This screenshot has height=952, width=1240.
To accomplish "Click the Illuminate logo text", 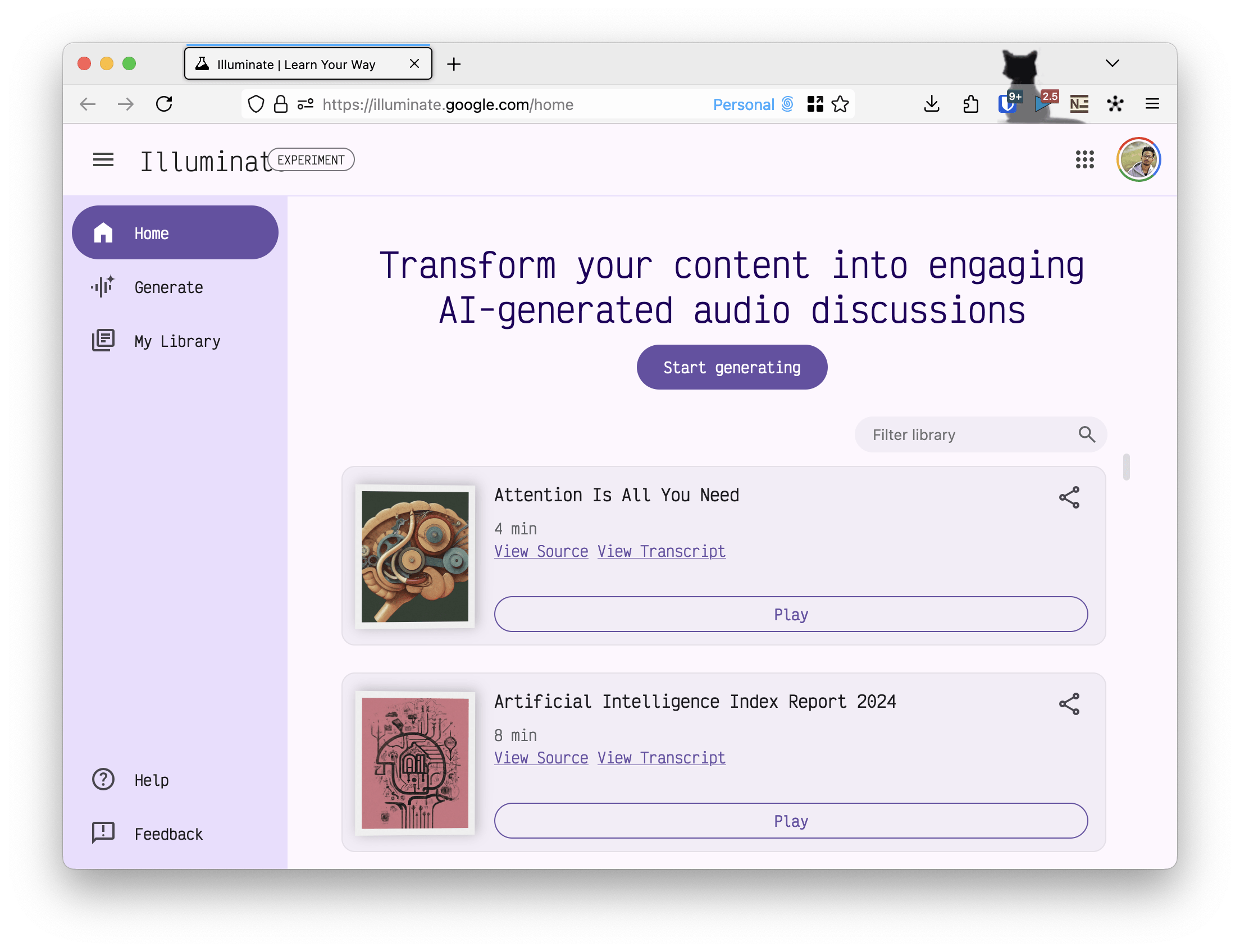I will click(206, 162).
